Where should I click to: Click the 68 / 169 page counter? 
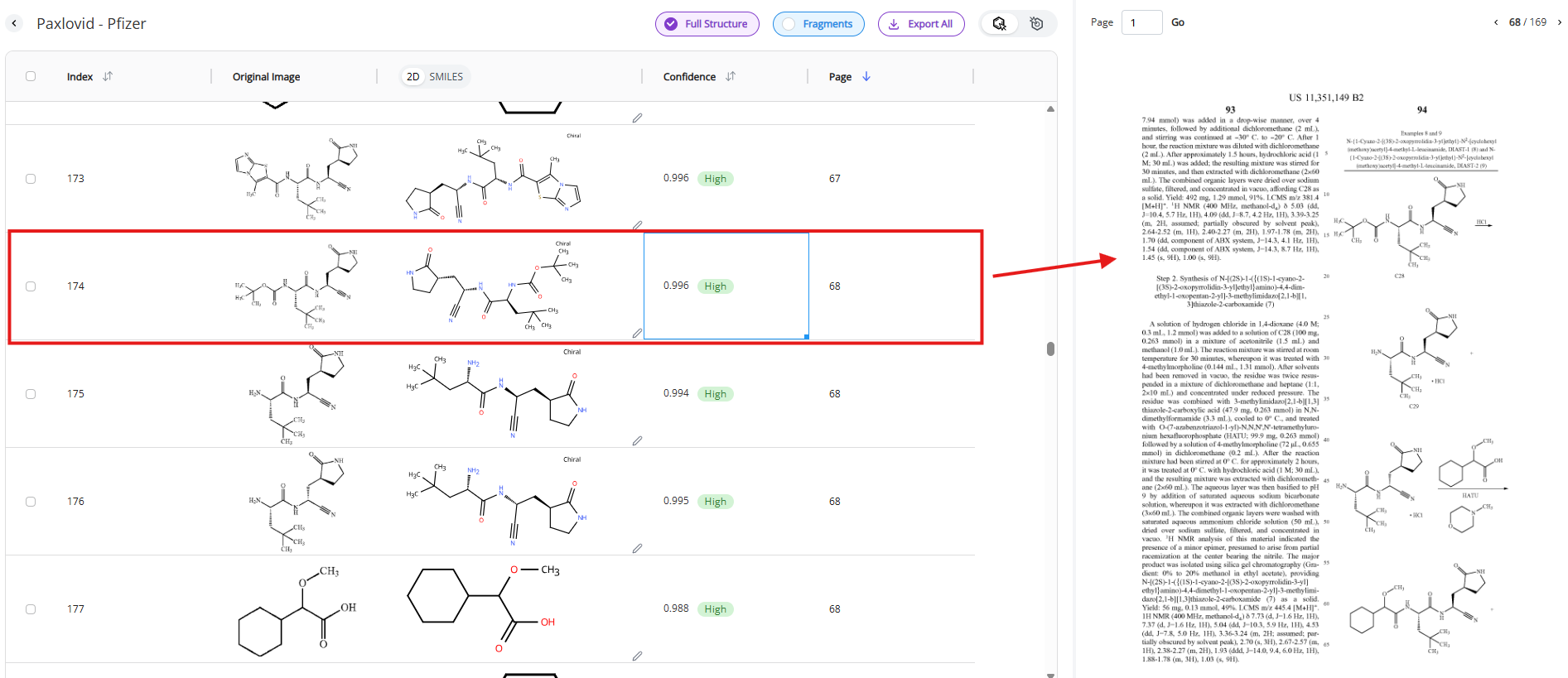[x=1527, y=22]
